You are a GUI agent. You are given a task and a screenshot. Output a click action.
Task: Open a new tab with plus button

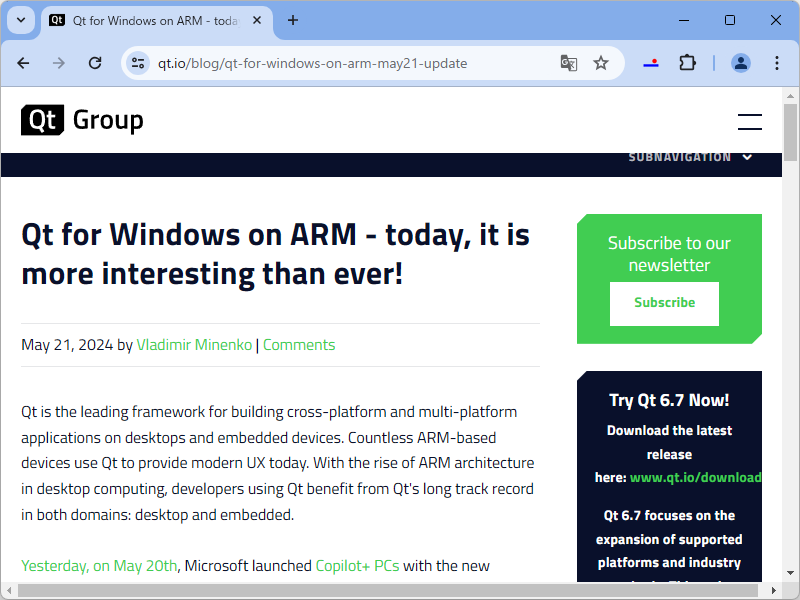293,20
